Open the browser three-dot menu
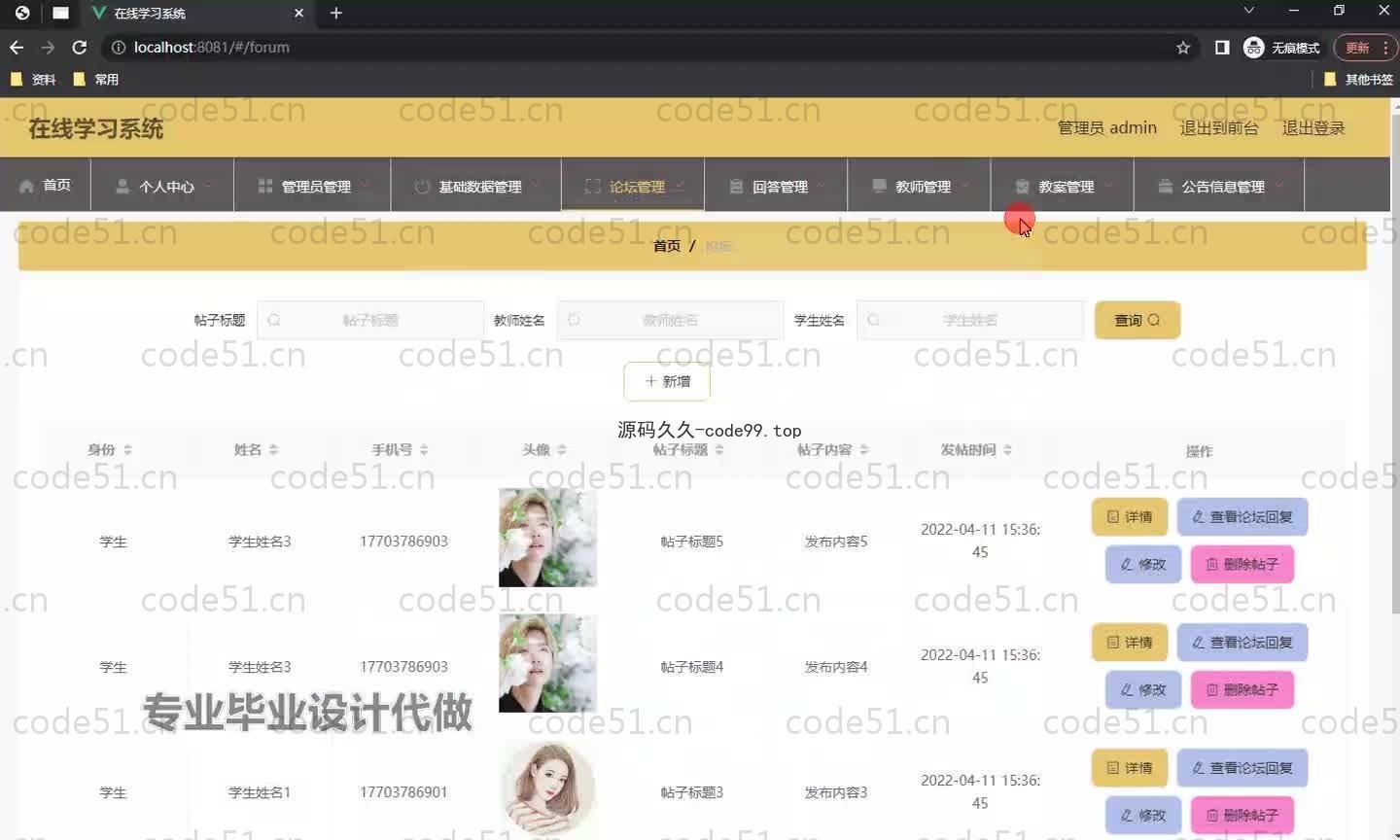Image resolution: width=1400 pixels, height=840 pixels. [x=1385, y=48]
